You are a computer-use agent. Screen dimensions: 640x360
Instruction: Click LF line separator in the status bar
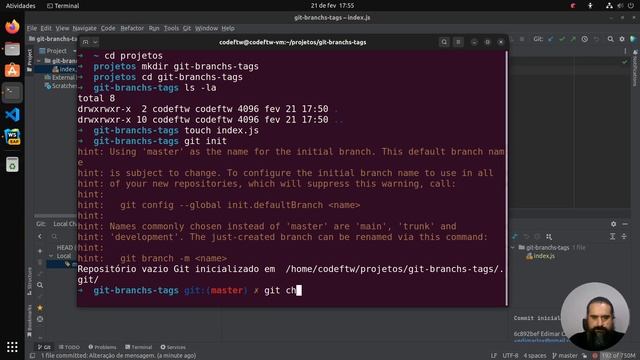[x=493, y=356]
